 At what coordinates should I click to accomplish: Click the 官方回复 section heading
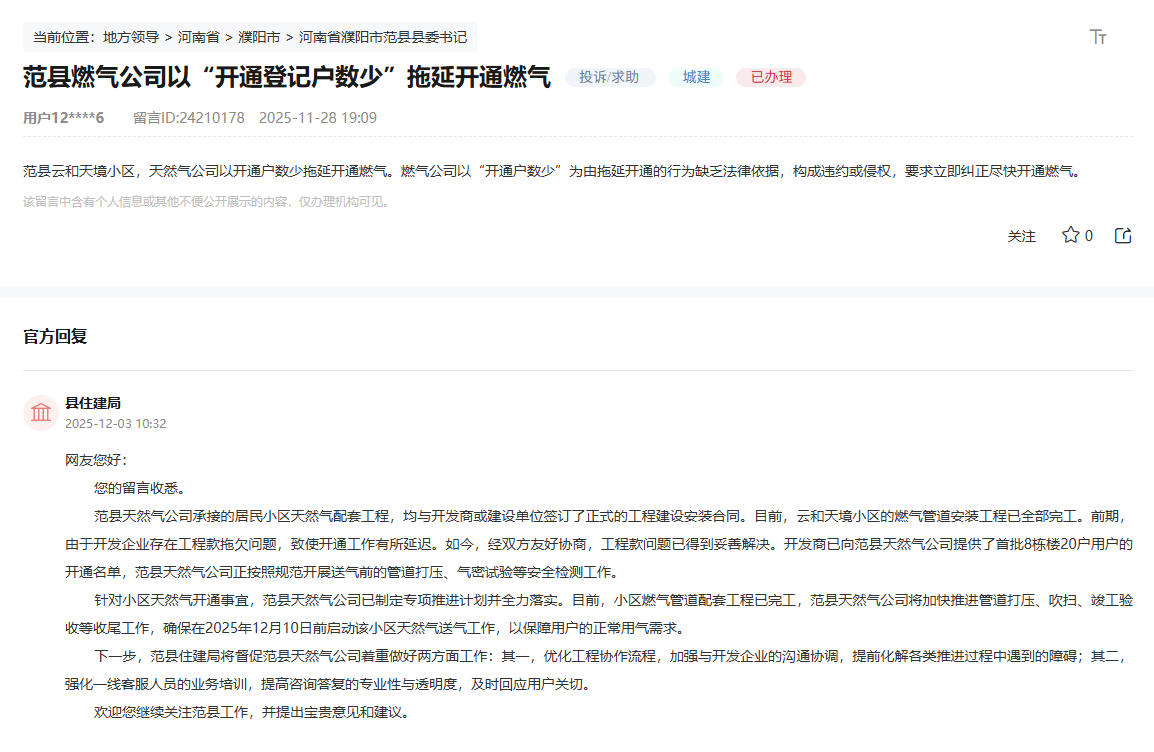click(55, 337)
